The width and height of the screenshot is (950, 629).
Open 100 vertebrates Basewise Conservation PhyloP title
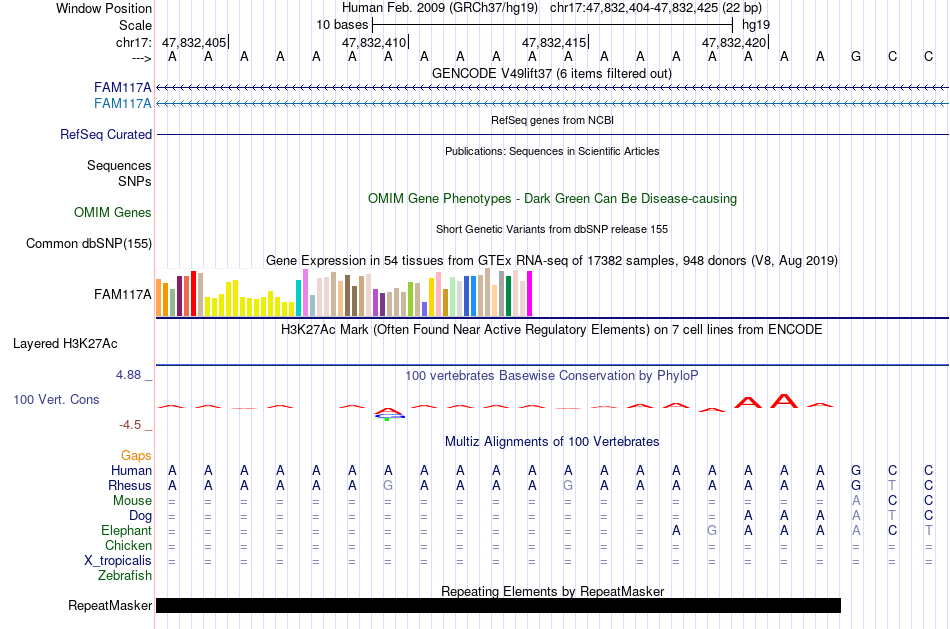[552, 376]
